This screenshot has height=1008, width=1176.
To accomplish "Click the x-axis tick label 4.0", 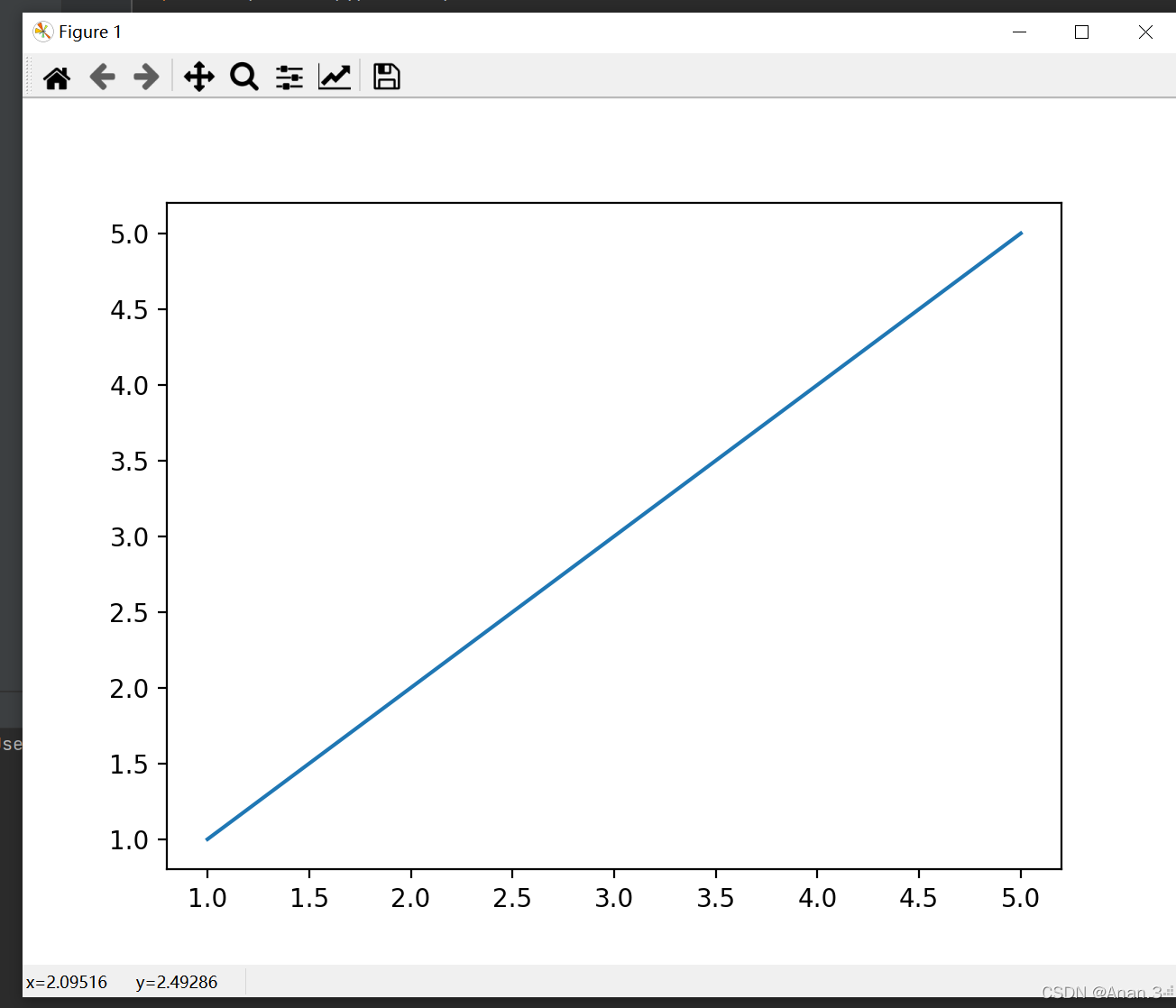I will point(817,898).
